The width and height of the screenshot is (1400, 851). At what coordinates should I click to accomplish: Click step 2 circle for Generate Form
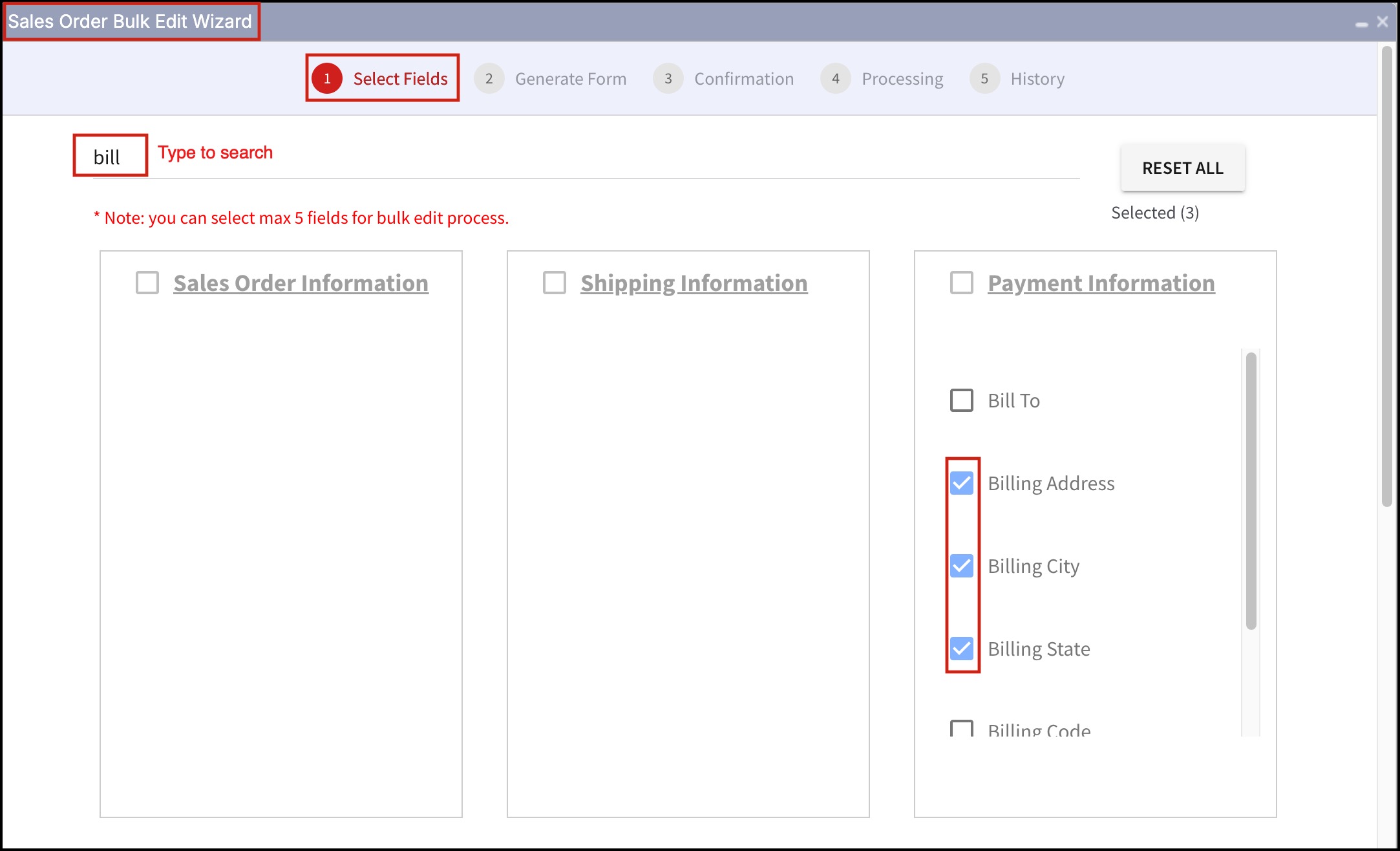(489, 78)
